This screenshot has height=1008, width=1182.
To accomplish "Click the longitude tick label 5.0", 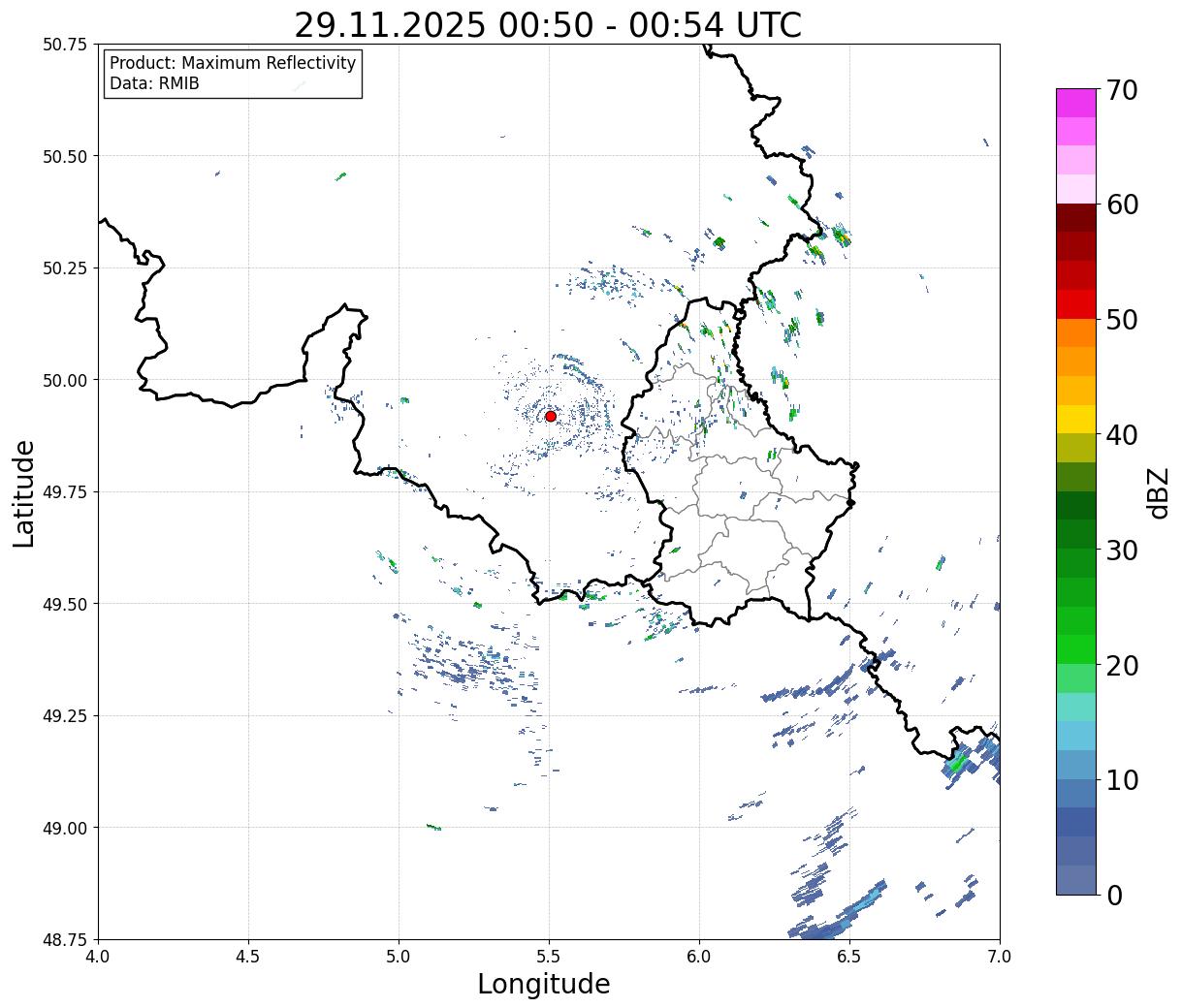I will [x=399, y=957].
